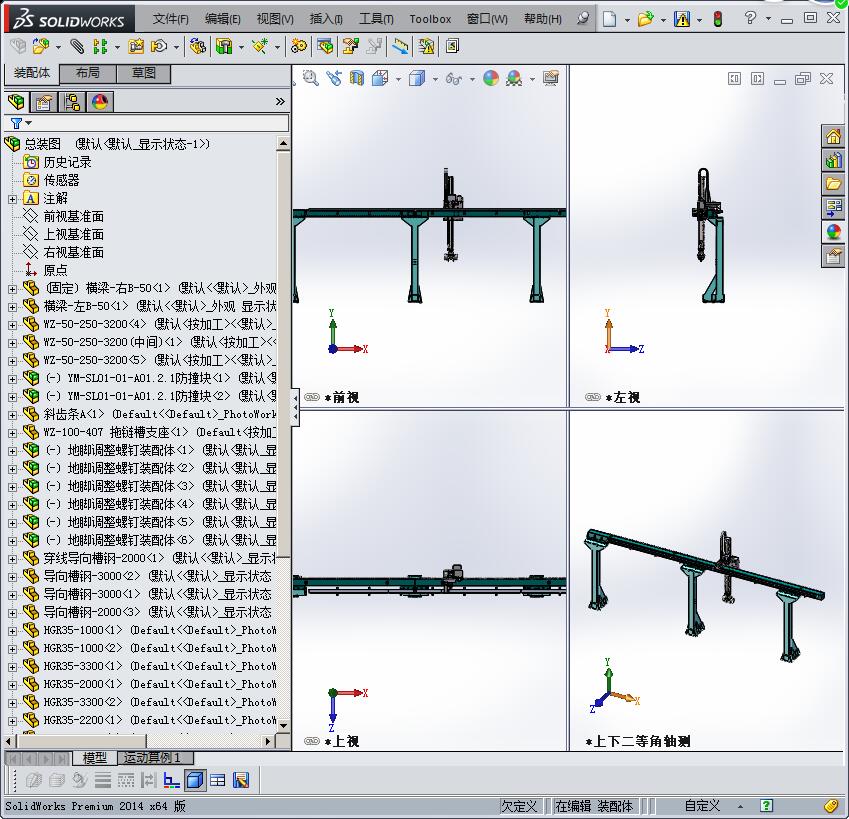Toggle the 3D view cube button in bottom toolbar
Image resolution: width=849 pixels, height=819 pixels.
pos(195,780)
